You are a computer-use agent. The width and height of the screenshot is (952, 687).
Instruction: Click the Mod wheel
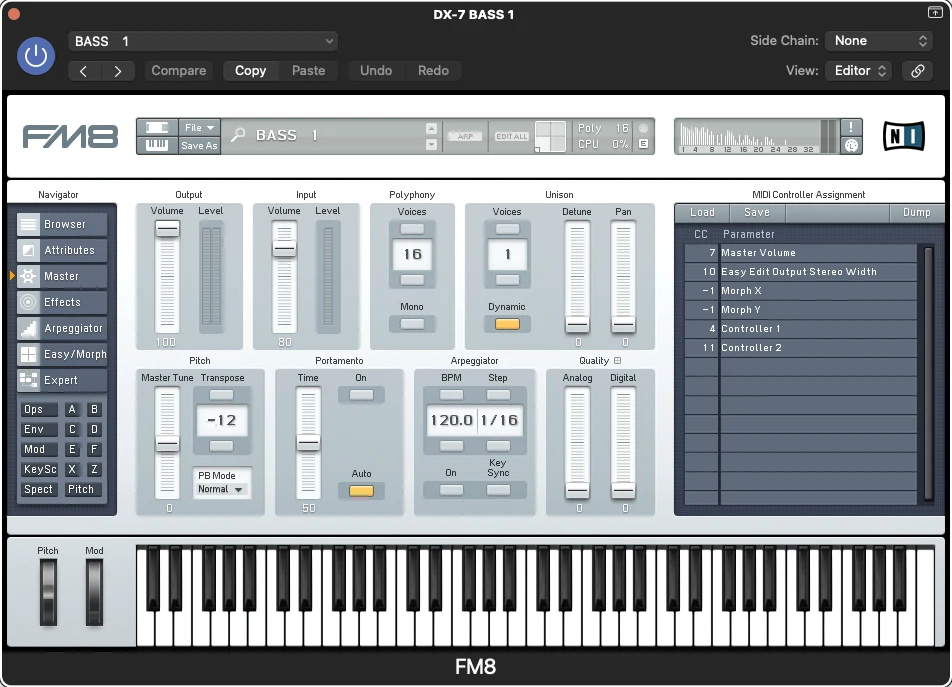click(x=94, y=592)
